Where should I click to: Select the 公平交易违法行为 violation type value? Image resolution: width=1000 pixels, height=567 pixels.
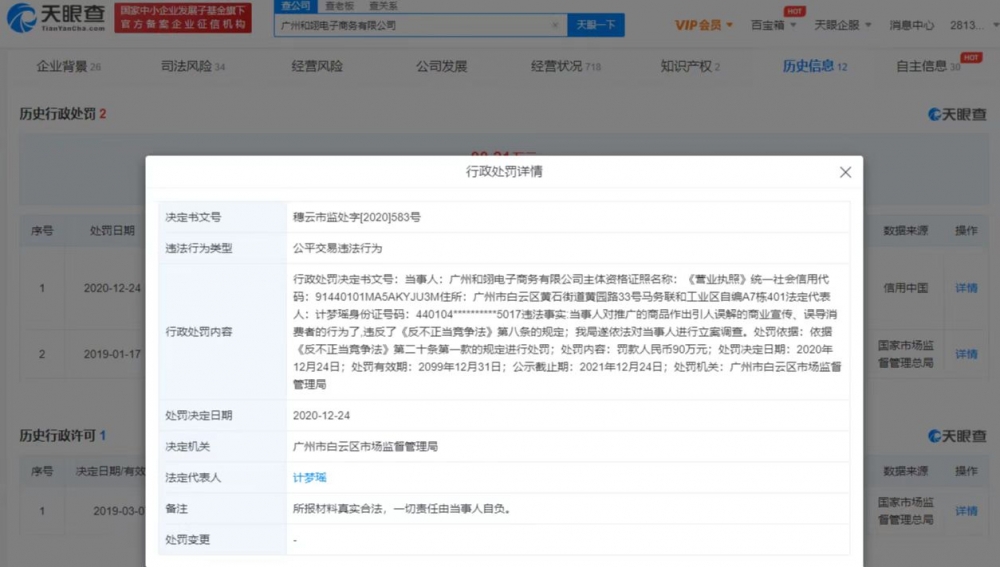pyautogui.click(x=337, y=249)
